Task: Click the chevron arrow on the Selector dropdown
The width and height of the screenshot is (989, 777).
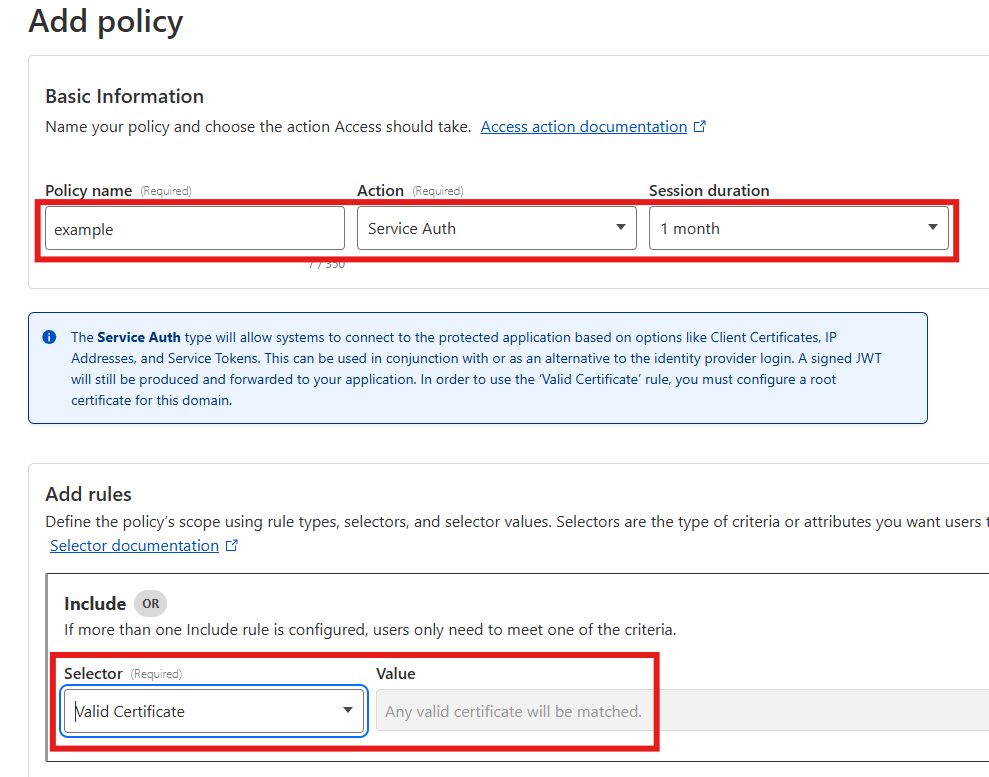Action: 347,710
